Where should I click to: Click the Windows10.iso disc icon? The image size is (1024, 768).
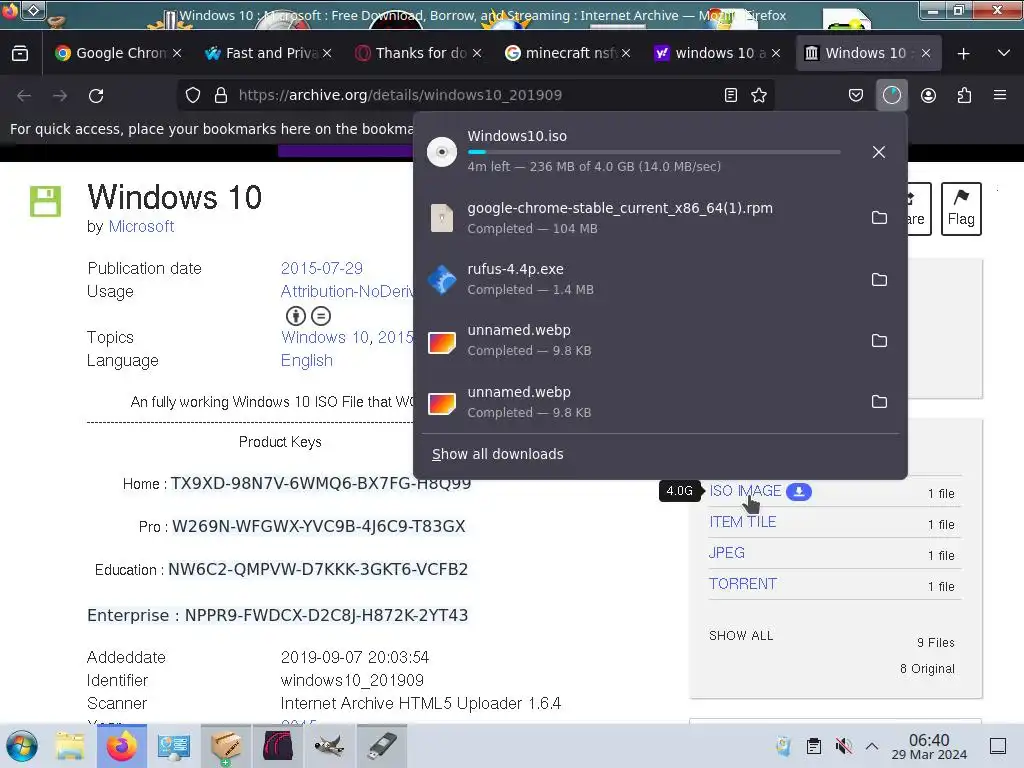coord(442,152)
